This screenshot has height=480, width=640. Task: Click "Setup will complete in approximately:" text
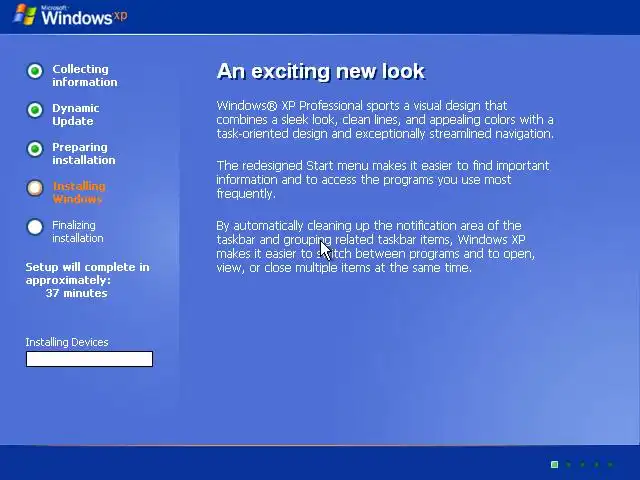pyautogui.click(x=87, y=273)
